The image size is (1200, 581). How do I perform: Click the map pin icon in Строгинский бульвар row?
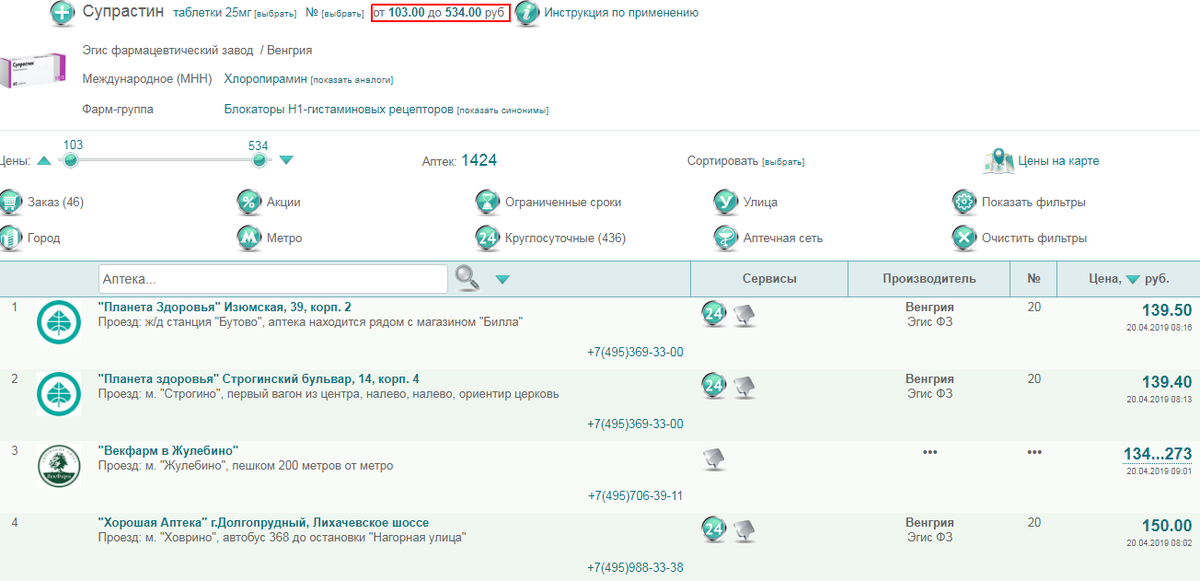(x=744, y=388)
